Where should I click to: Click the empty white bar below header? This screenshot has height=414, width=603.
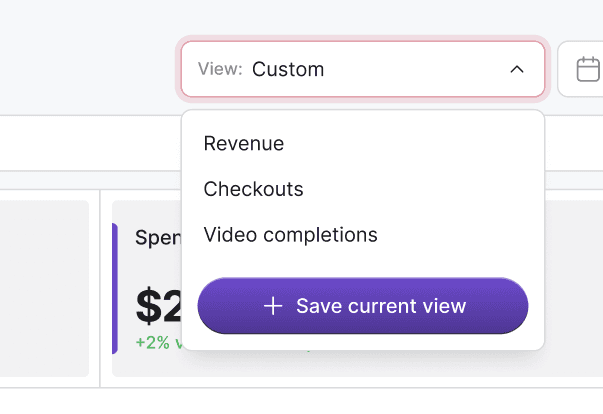(90, 143)
